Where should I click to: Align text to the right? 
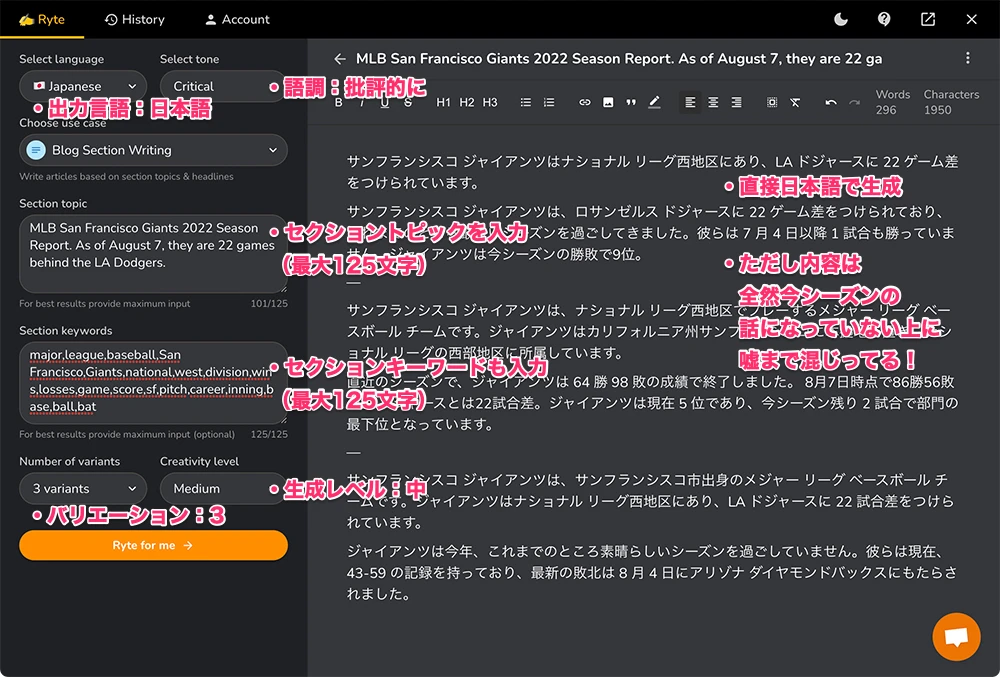tap(736, 102)
